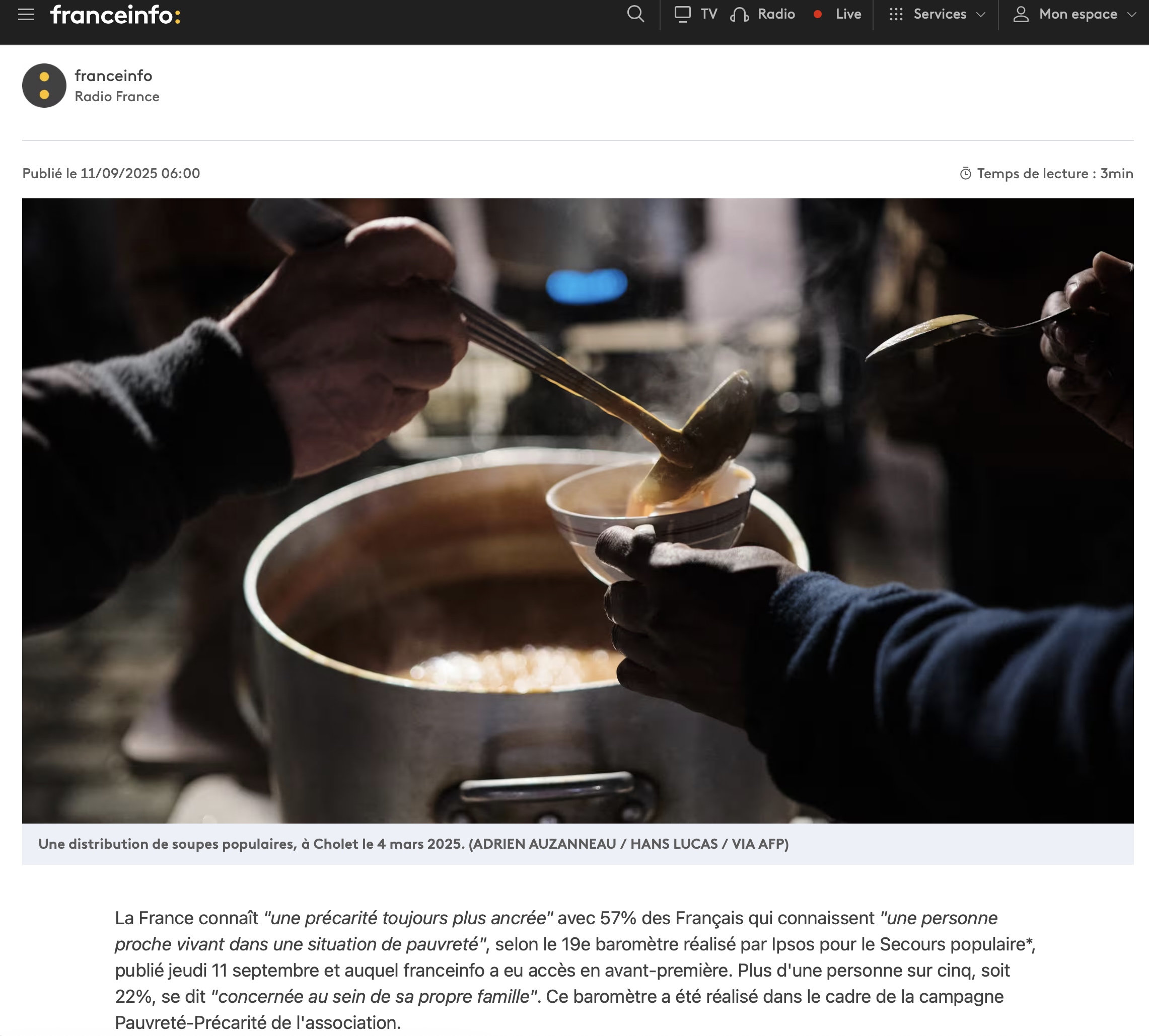Image resolution: width=1149 pixels, height=1036 pixels.
Task: Click the Radio headphones icon
Action: [739, 14]
